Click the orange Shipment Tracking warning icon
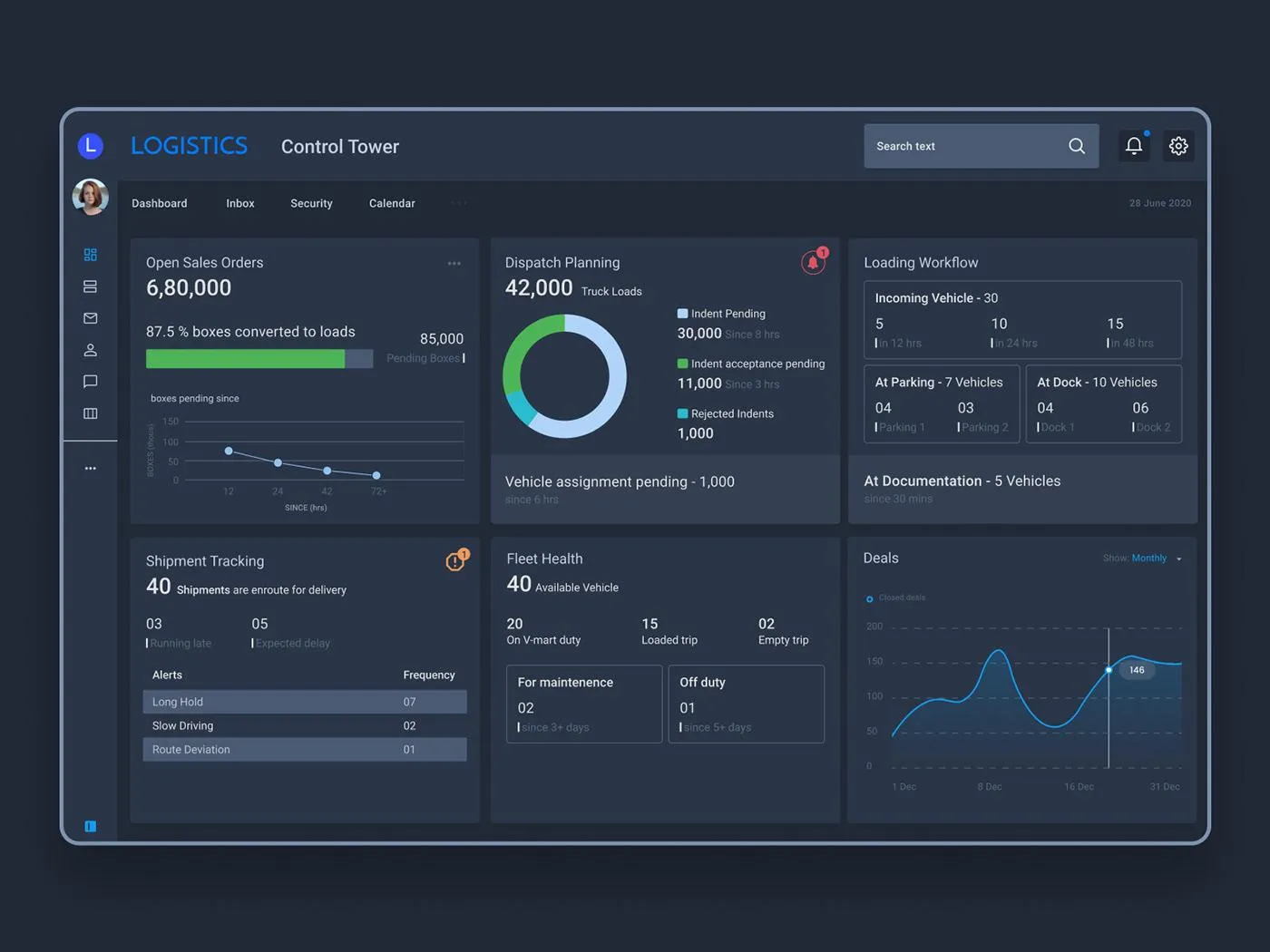The image size is (1270, 952). pos(456,561)
